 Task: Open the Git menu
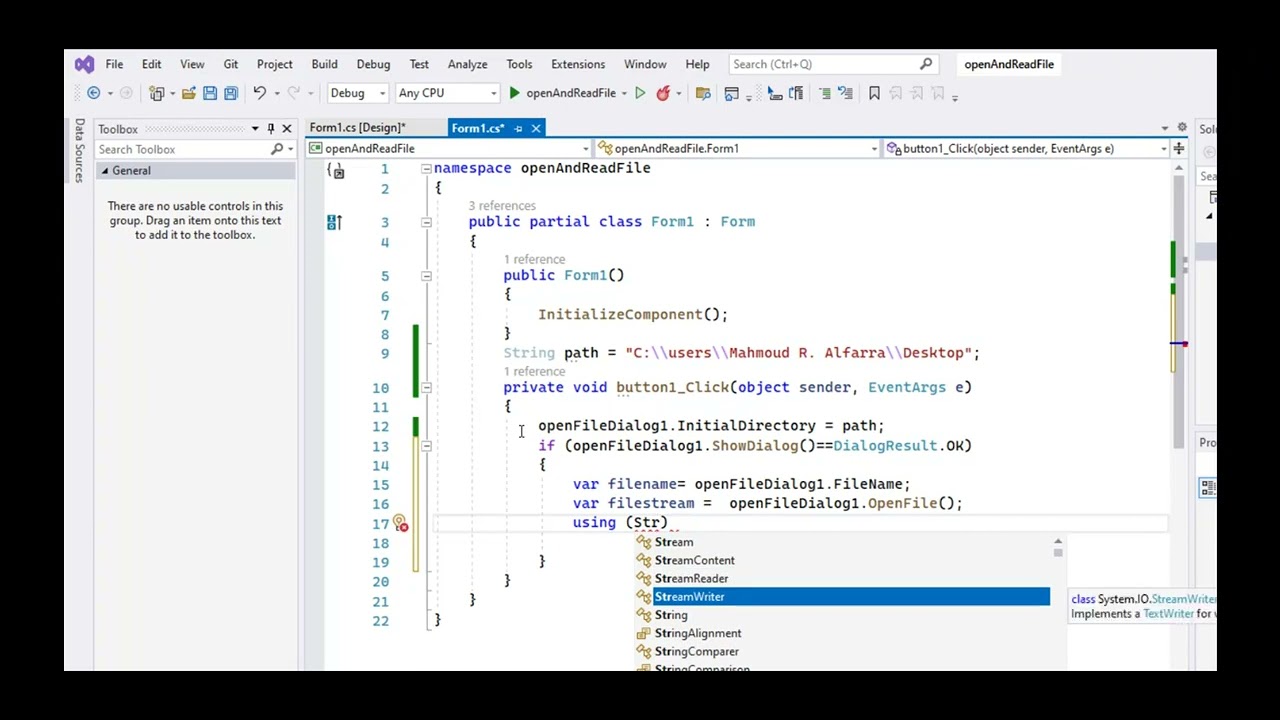coord(231,64)
